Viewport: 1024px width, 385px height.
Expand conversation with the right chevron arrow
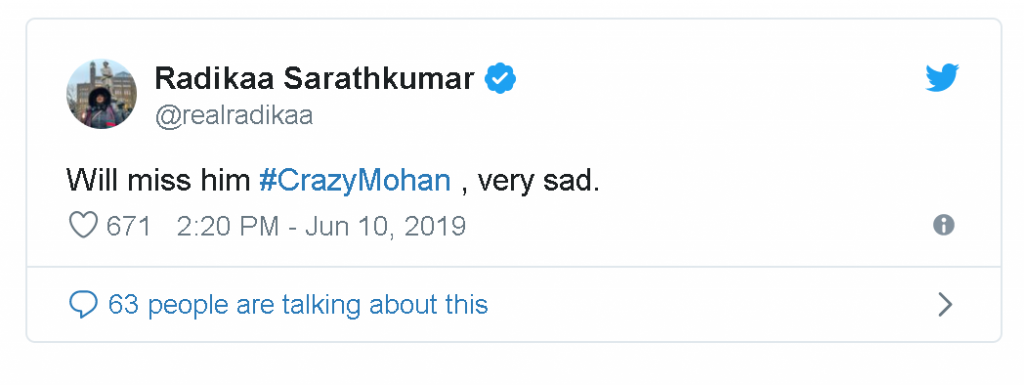[944, 305]
